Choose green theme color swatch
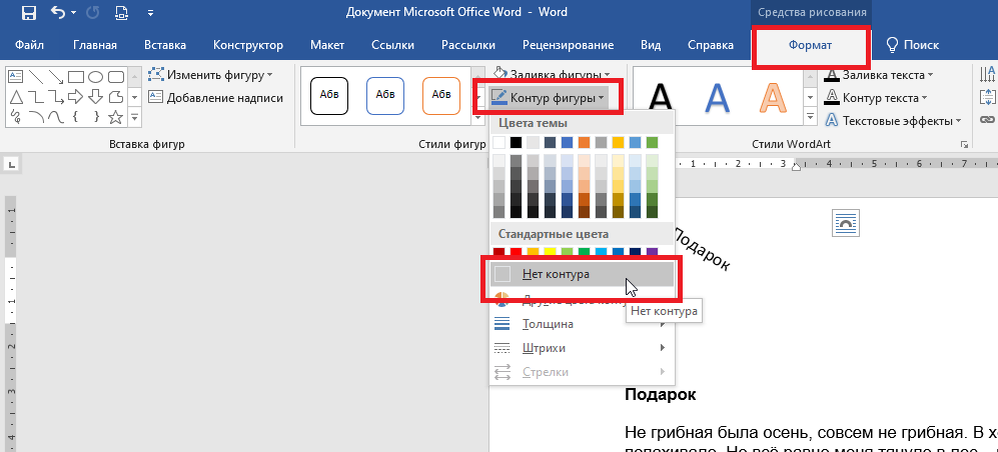Viewport: 998px width, 452px height. pos(652,142)
